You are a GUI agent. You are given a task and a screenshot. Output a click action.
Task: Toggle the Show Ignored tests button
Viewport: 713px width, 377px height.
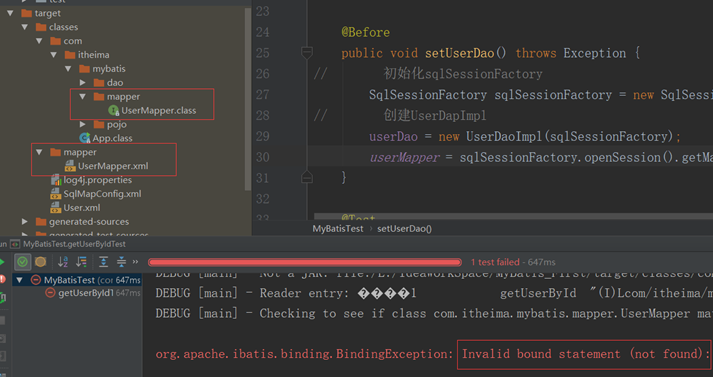pyautogui.click(x=40, y=261)
